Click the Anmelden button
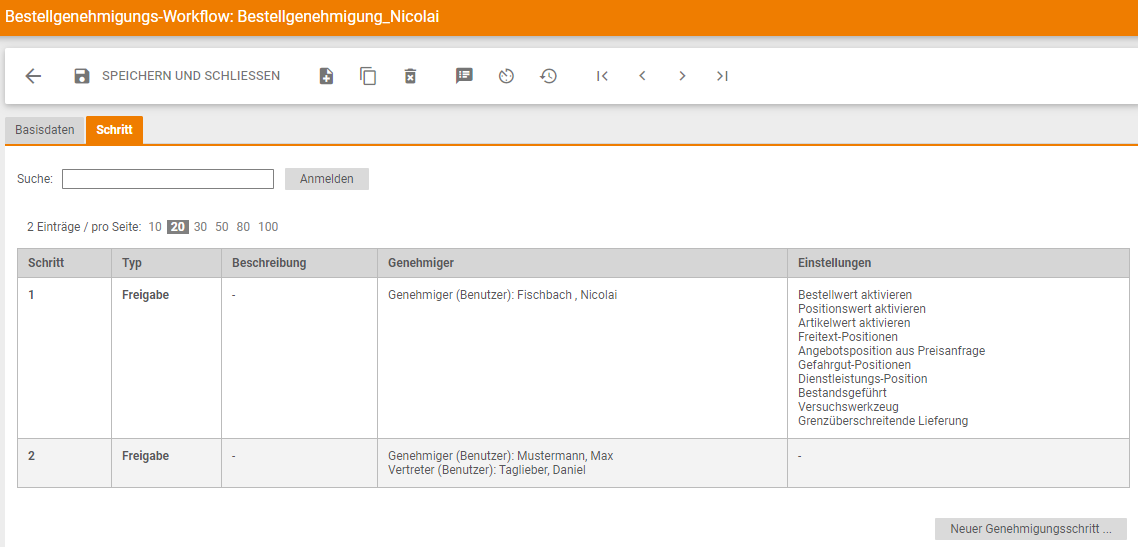 (327, 179)
